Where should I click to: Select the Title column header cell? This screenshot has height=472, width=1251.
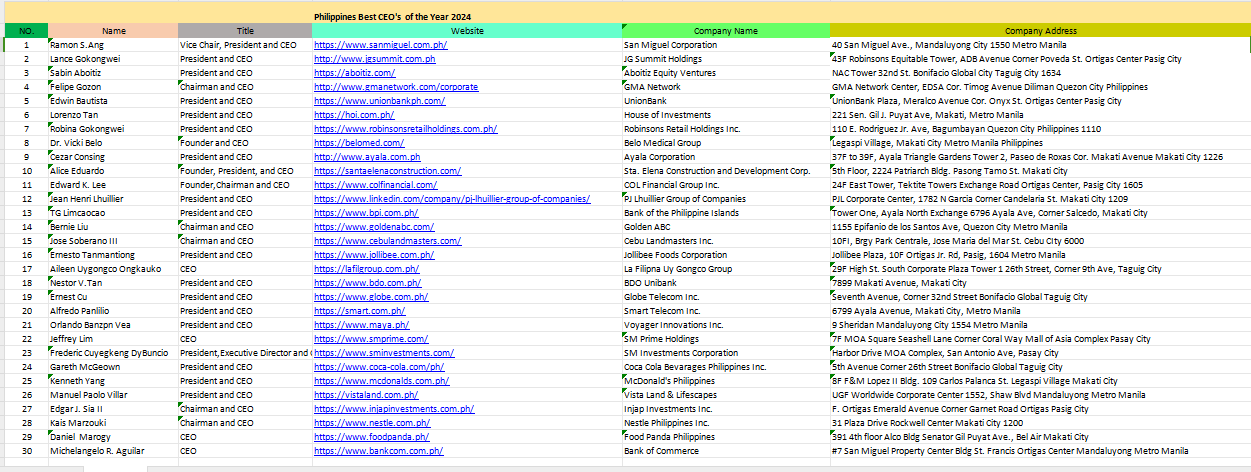coord(245,31)
